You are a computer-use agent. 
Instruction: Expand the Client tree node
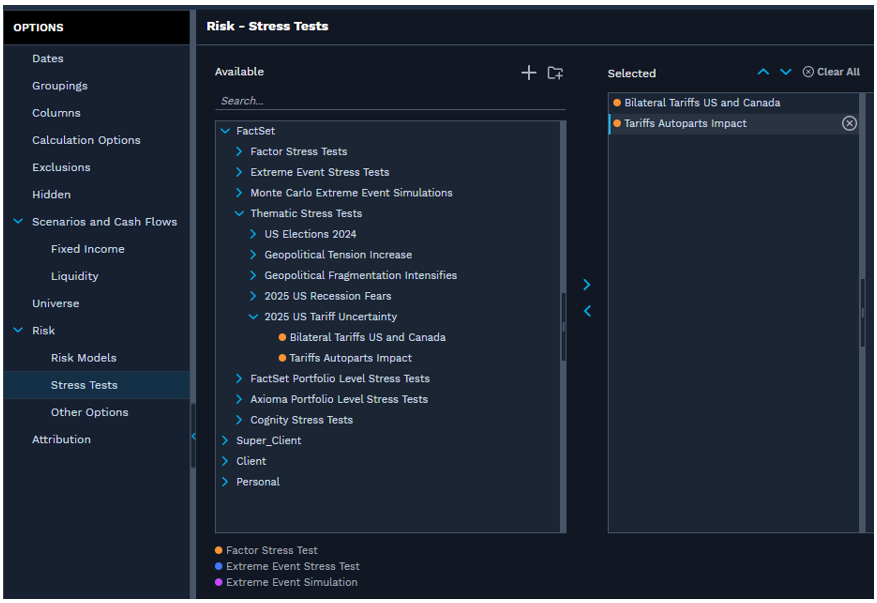(225, 461)
